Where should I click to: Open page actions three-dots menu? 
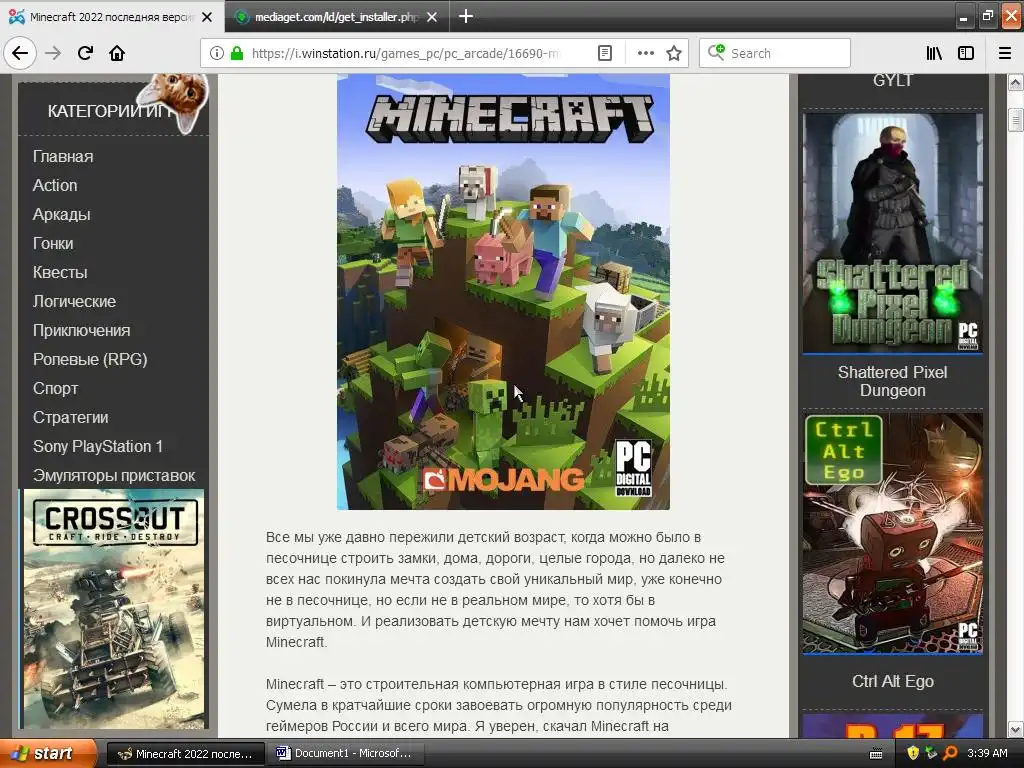click(645, 53)
